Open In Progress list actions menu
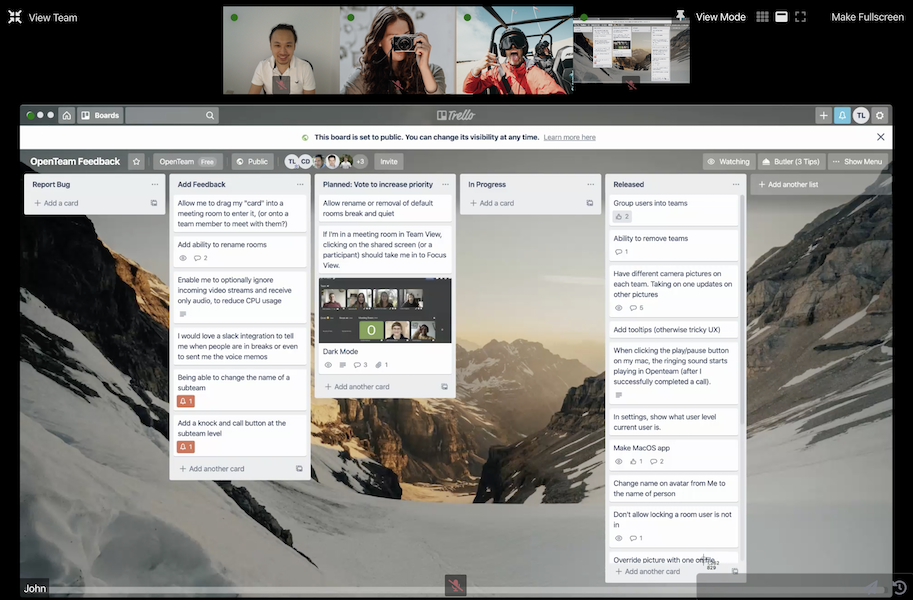The image size is (913, 600). coord(590,184)
